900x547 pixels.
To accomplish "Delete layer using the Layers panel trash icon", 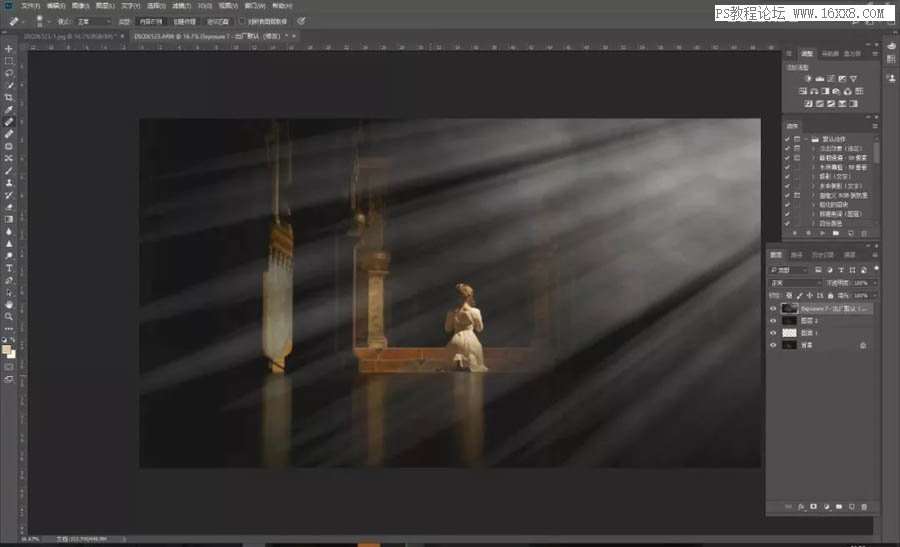I will point(864,507).
